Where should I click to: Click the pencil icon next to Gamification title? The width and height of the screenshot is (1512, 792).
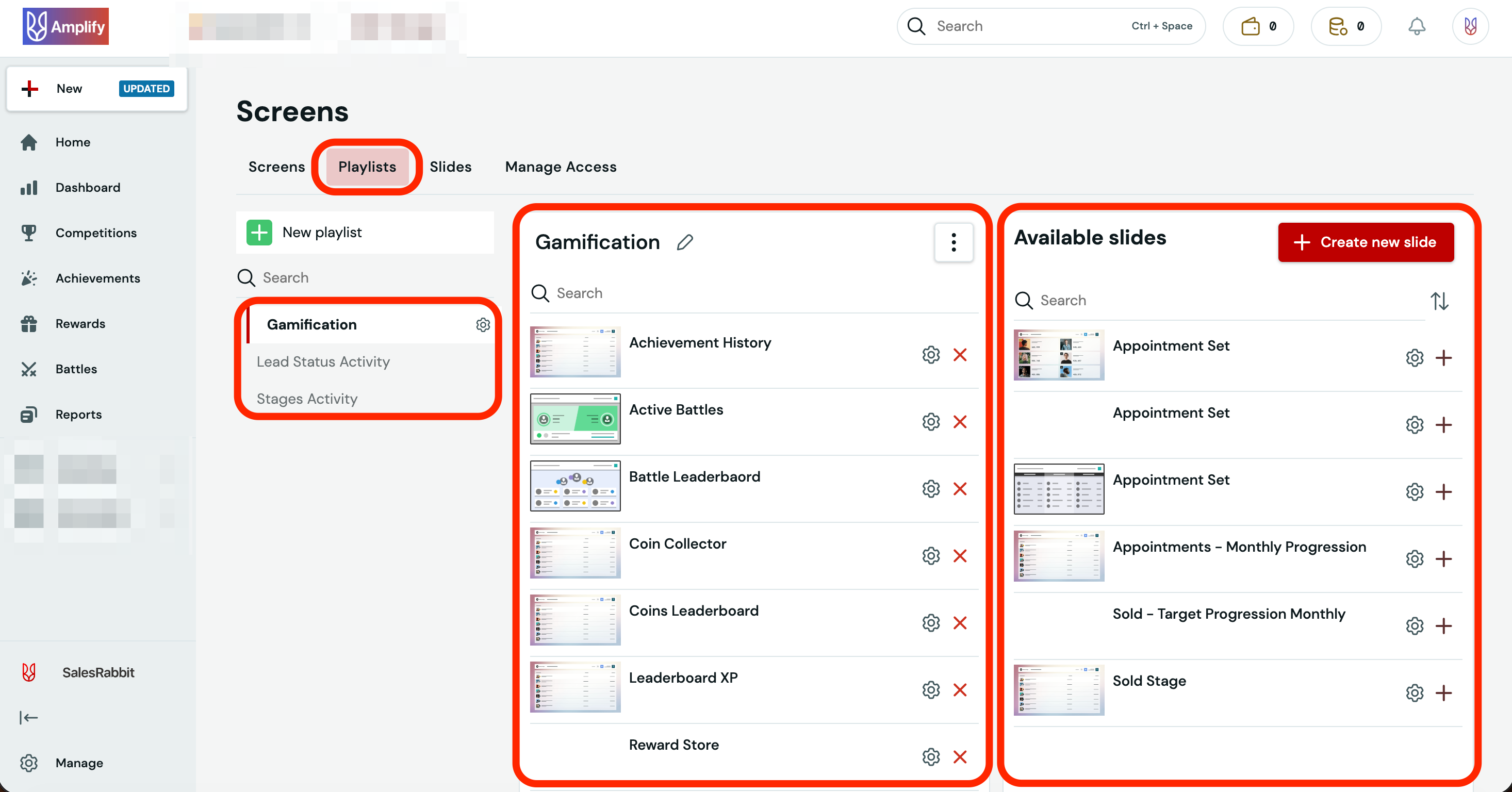pyautogui.click(x=684, y=242)
